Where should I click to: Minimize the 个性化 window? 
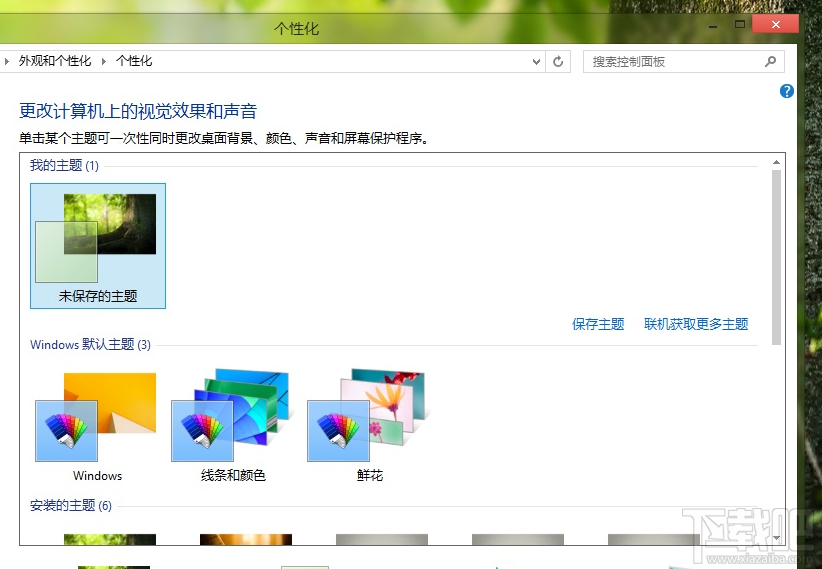(713, 25)
